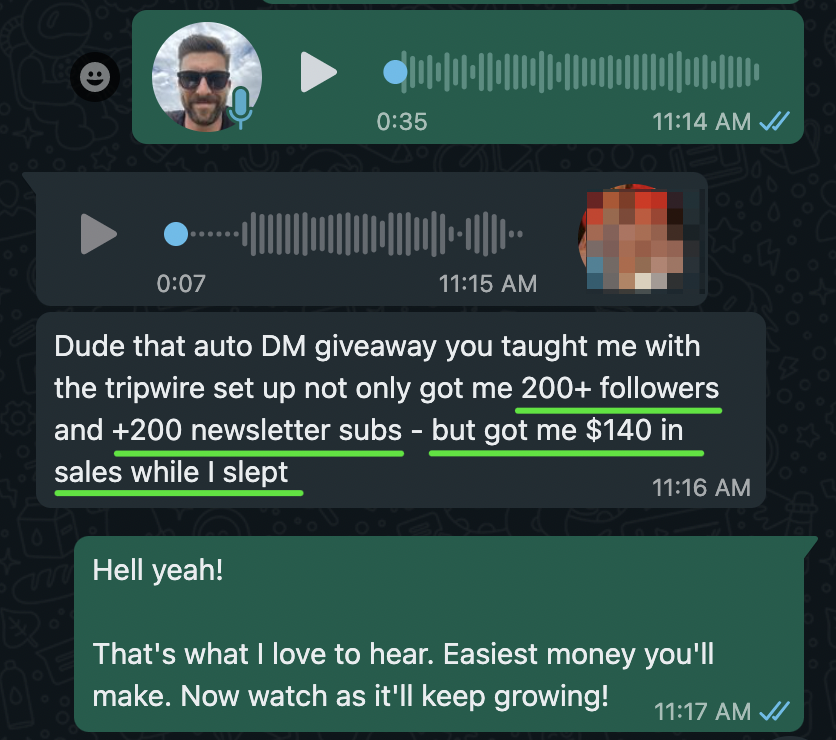Click the sender's sunglasses profile photo
This screenshot has height=740, width=836.
pyautogui.click(x=207, y=77)
